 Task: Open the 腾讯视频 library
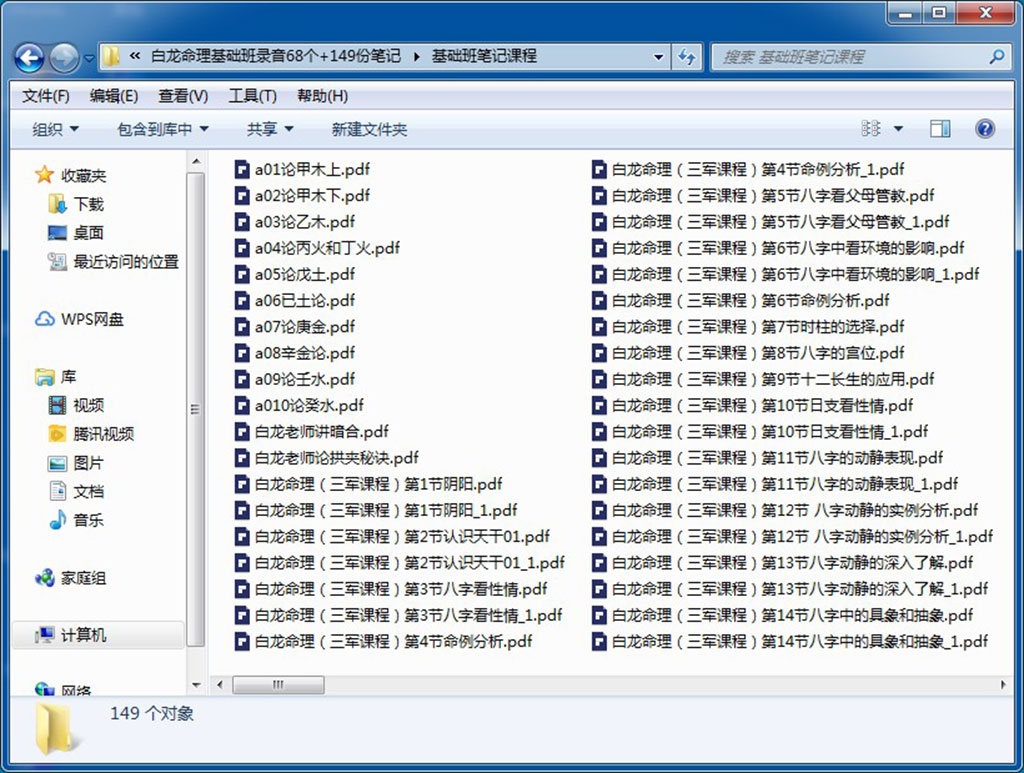[x=91, y=434]
